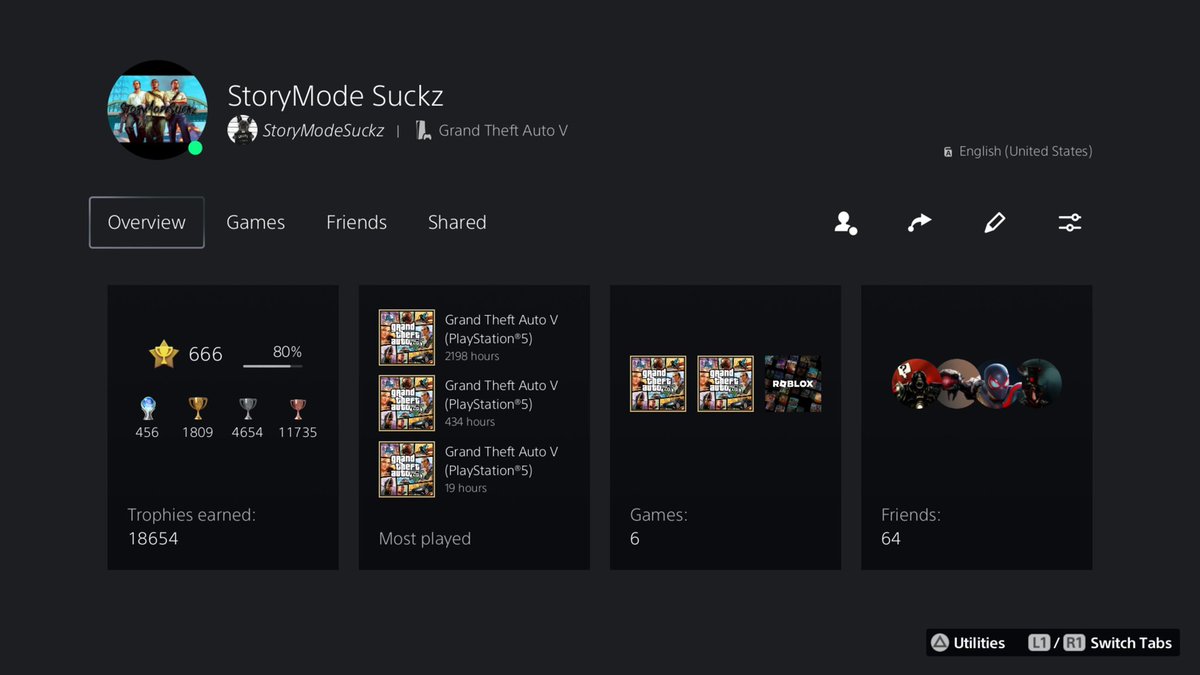Open the privacy settings sliders icon
This screenshot has width=1200, height=675.
click(1070, 223)
